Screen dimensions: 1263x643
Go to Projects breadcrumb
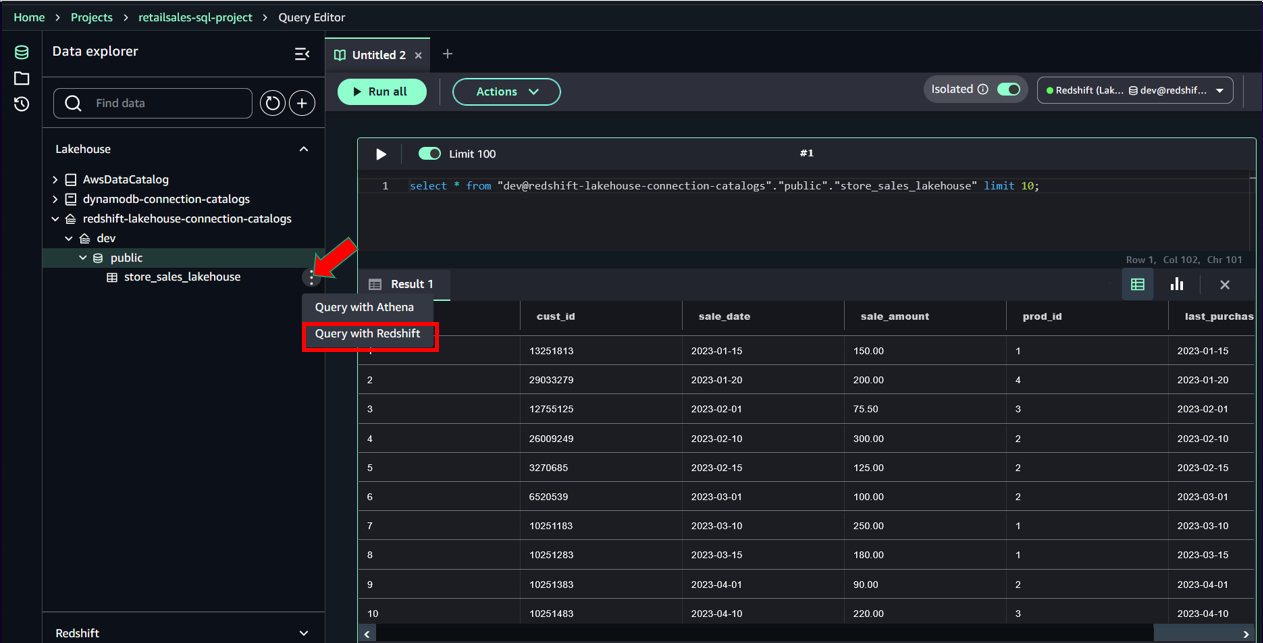pyautogui.click(x=92, y=18)
